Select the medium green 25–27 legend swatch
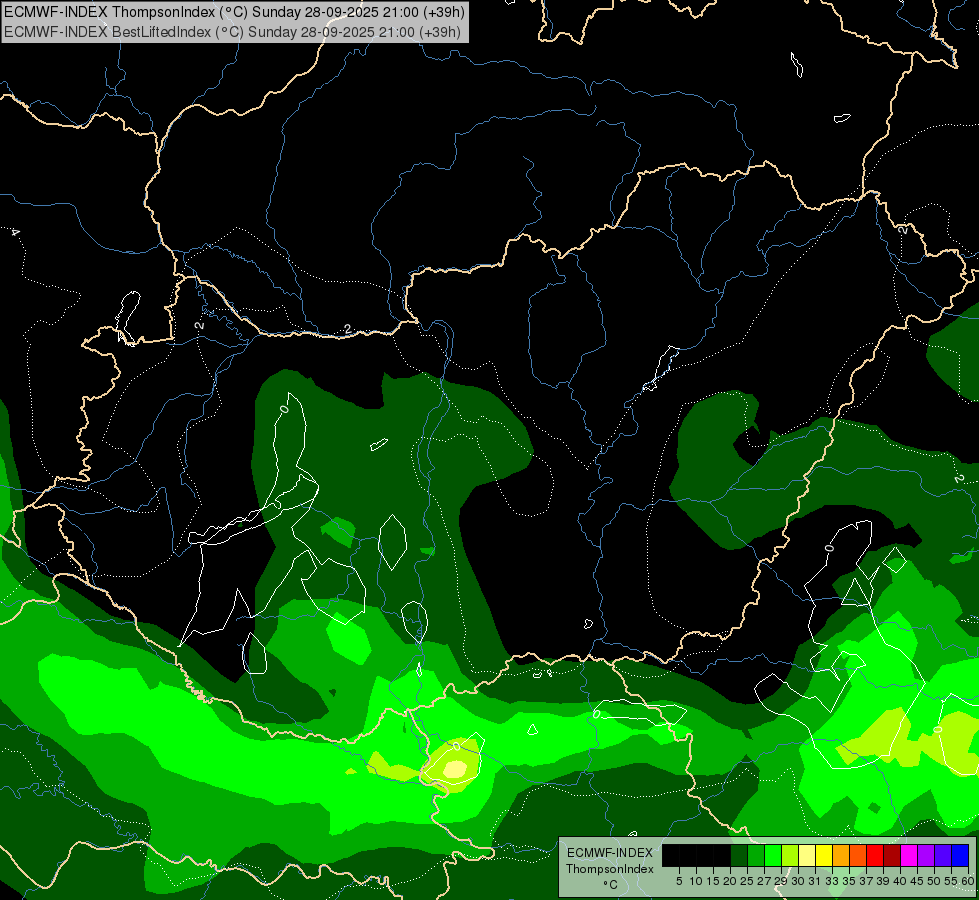The width and height of the screenshot is (979, 900). [756, 855]
